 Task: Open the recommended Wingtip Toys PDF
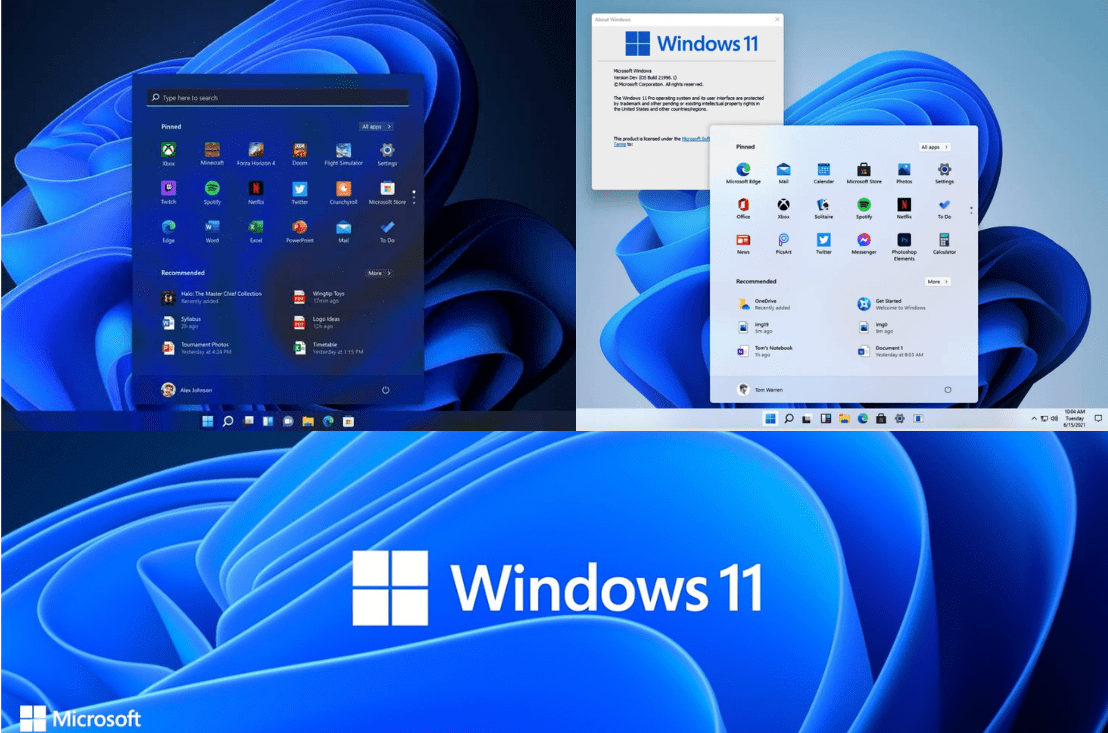pos(319,297)
